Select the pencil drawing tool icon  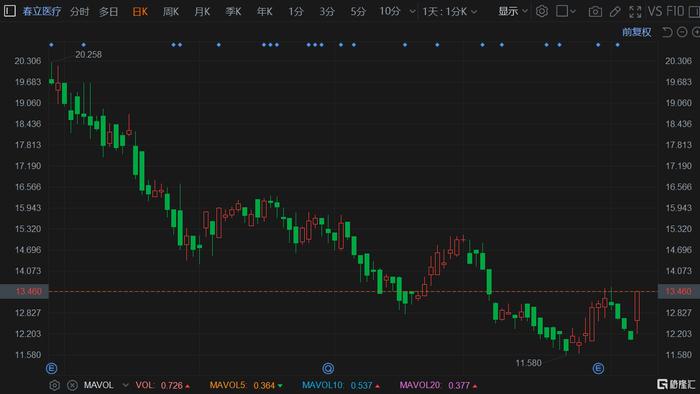(x=615, y=12)
